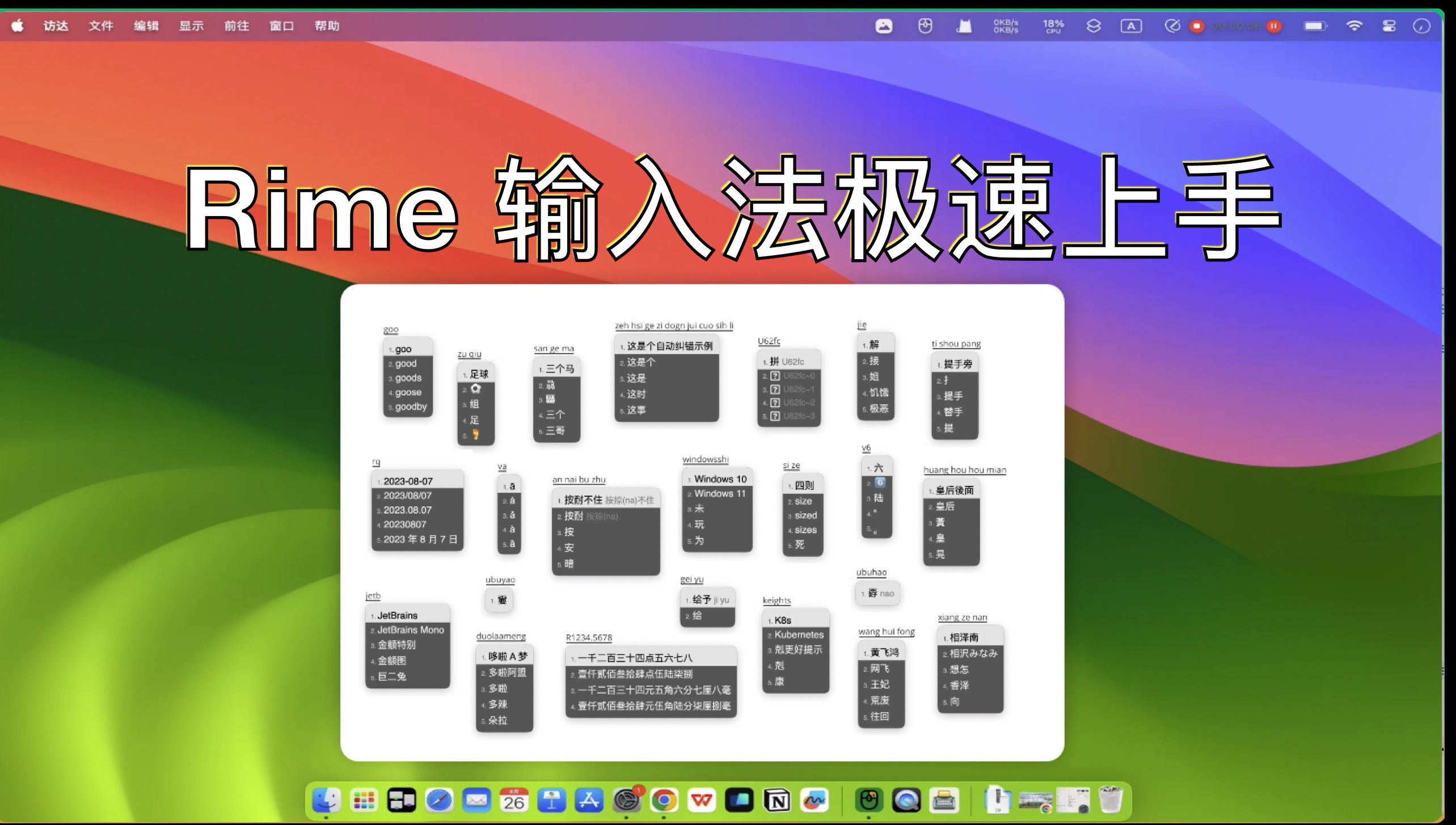Click the '哆啦 A 梦' candidate entry

click(504, 656)
